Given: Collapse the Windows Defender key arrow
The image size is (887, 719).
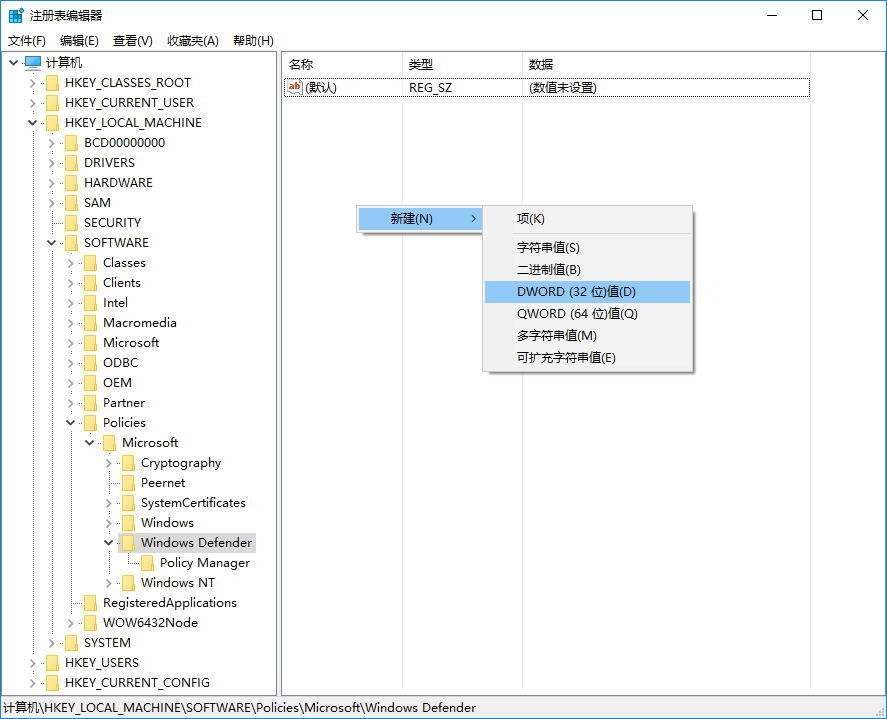Looking at the screenshot, I should pyautogui.click(x=108, y=543).
